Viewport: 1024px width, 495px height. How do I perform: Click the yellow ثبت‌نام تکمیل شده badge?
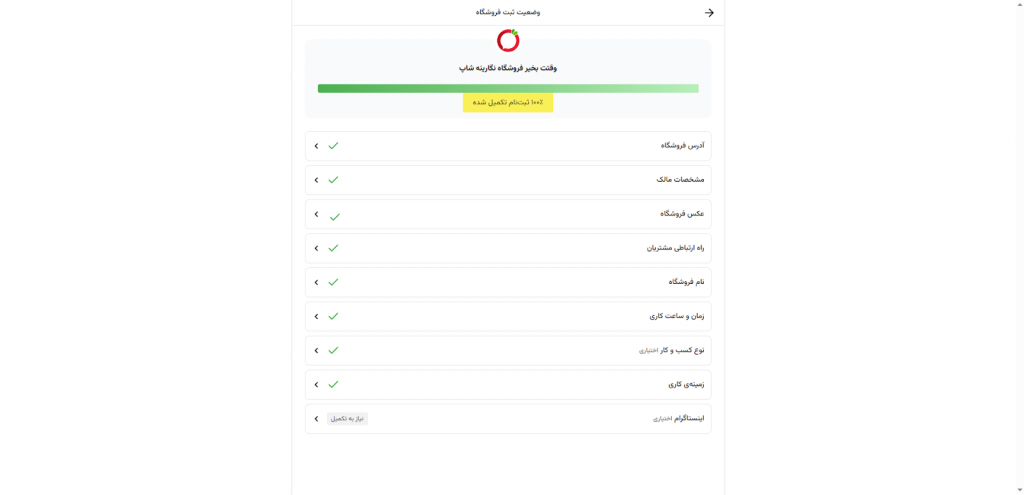click(x=508, y=102)
